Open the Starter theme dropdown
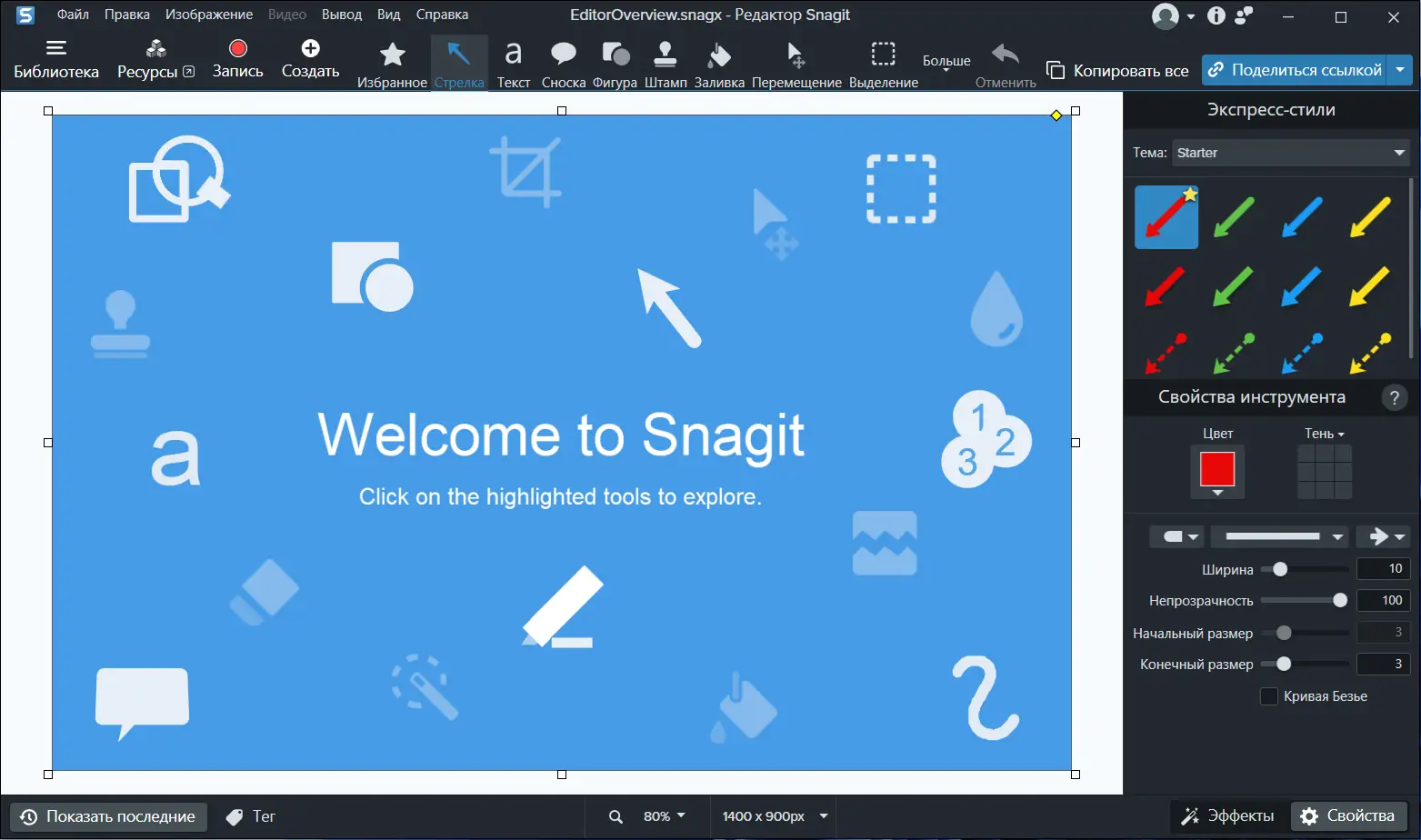The image size is (1421, 840). [x=1290, y=153]
